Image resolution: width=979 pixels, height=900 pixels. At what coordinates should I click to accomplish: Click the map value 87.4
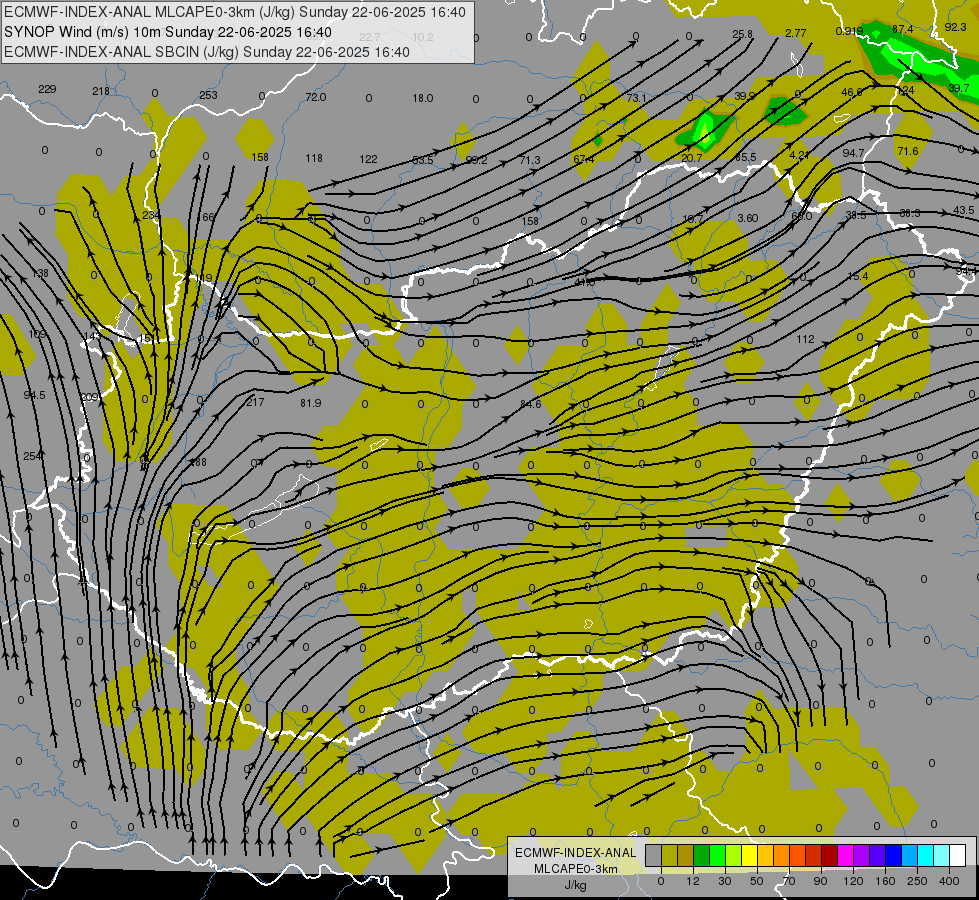902,29
